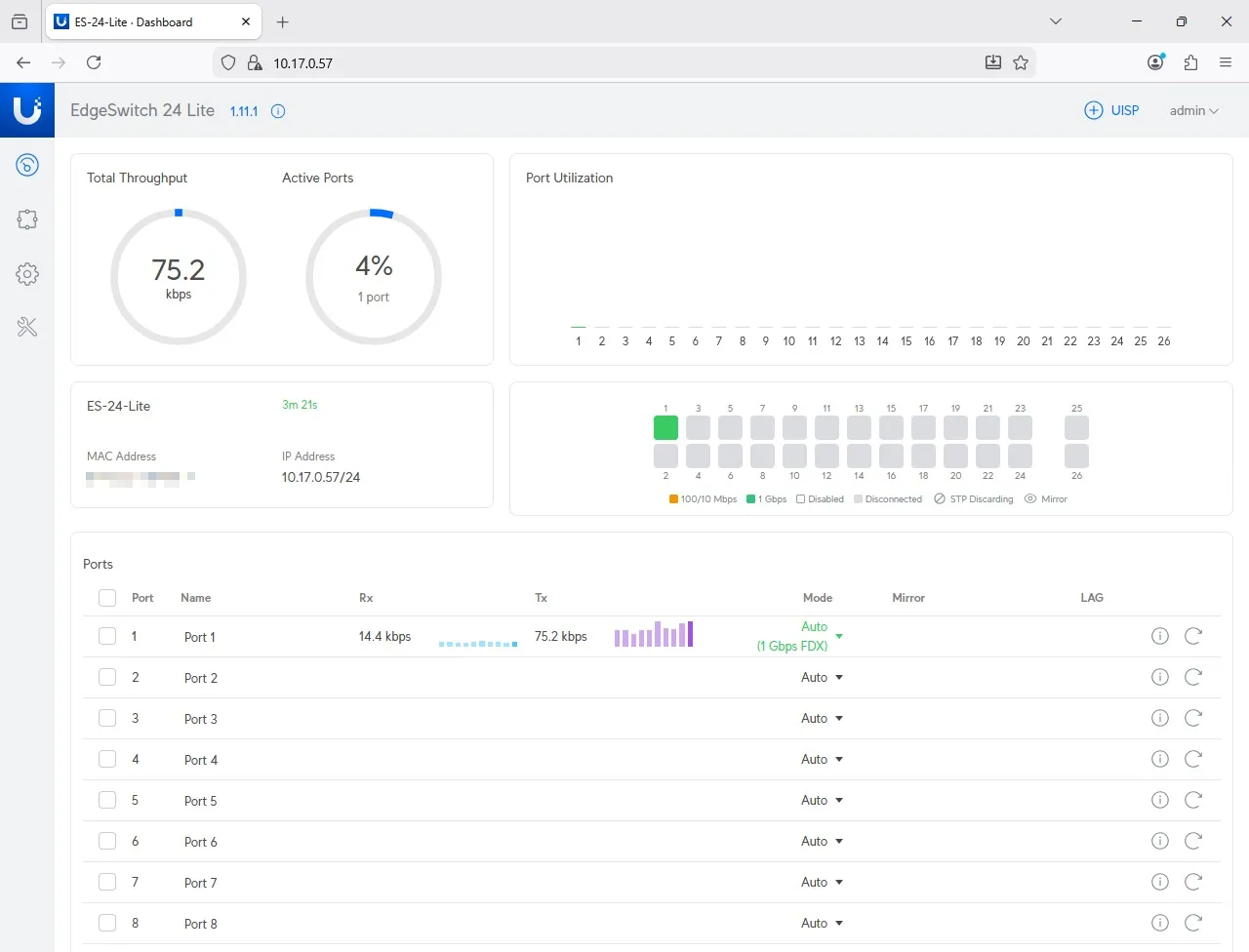
Task: Open the Firefox application menu
Action: click(1225, 62)
